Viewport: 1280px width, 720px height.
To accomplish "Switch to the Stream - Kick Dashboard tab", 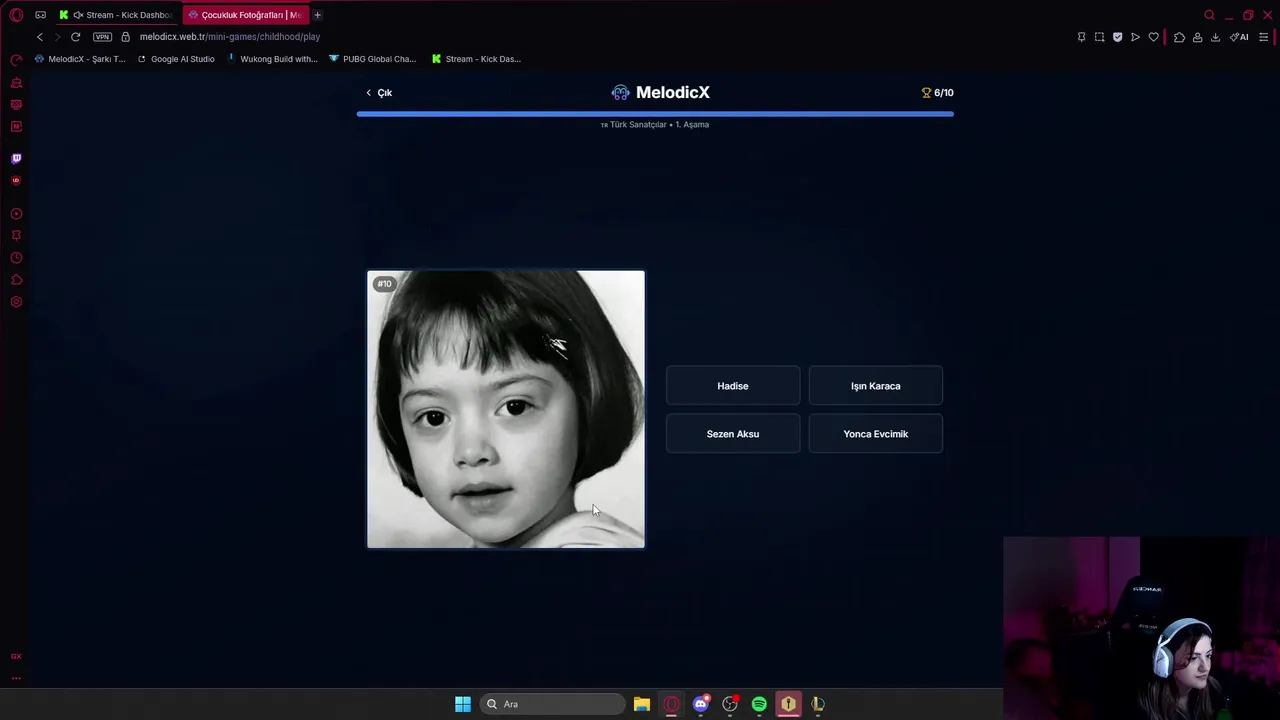I will 117,15.
